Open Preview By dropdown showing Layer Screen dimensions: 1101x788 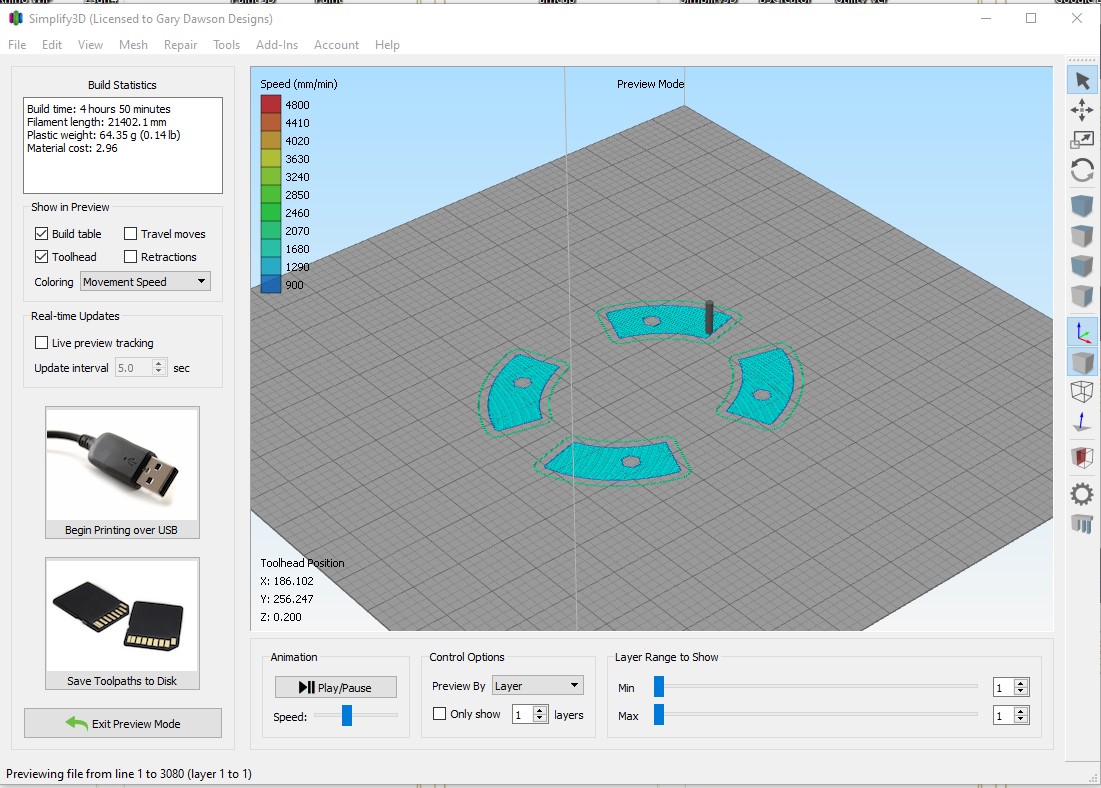pyautogui.click(x=537, y=685)
